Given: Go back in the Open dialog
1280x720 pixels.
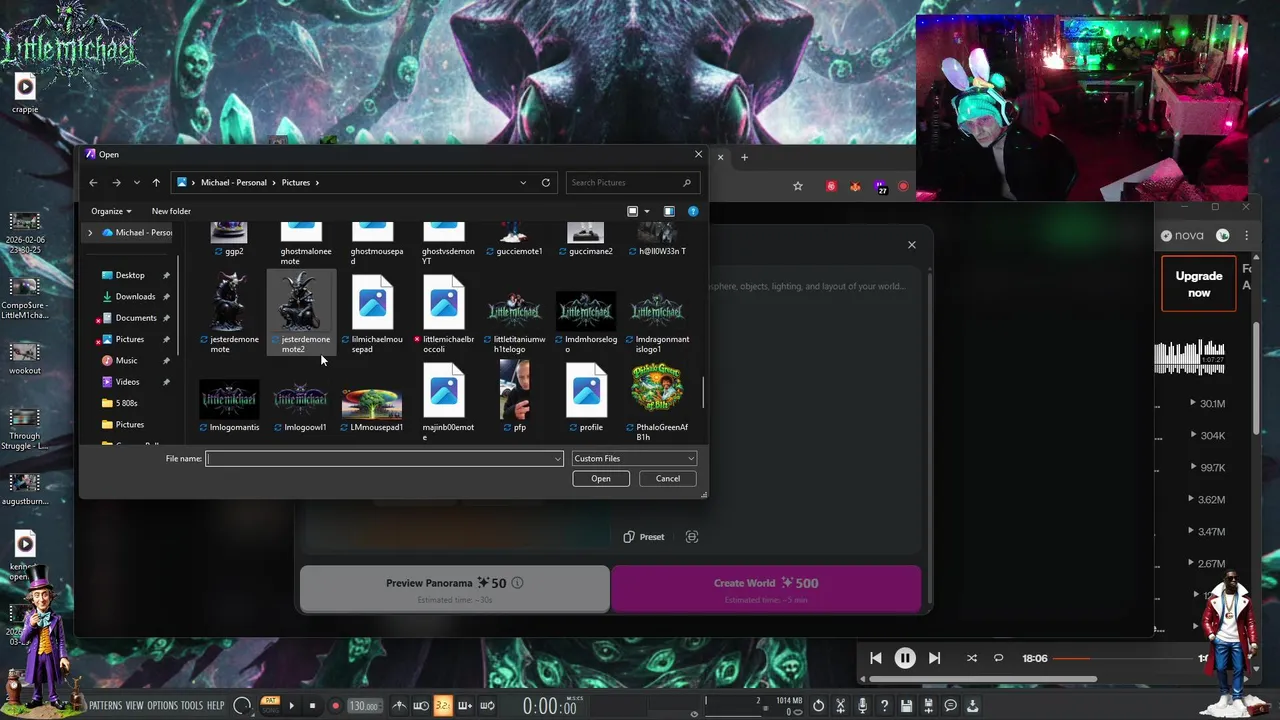Looking at the screenshot, I should click(93, 182).
